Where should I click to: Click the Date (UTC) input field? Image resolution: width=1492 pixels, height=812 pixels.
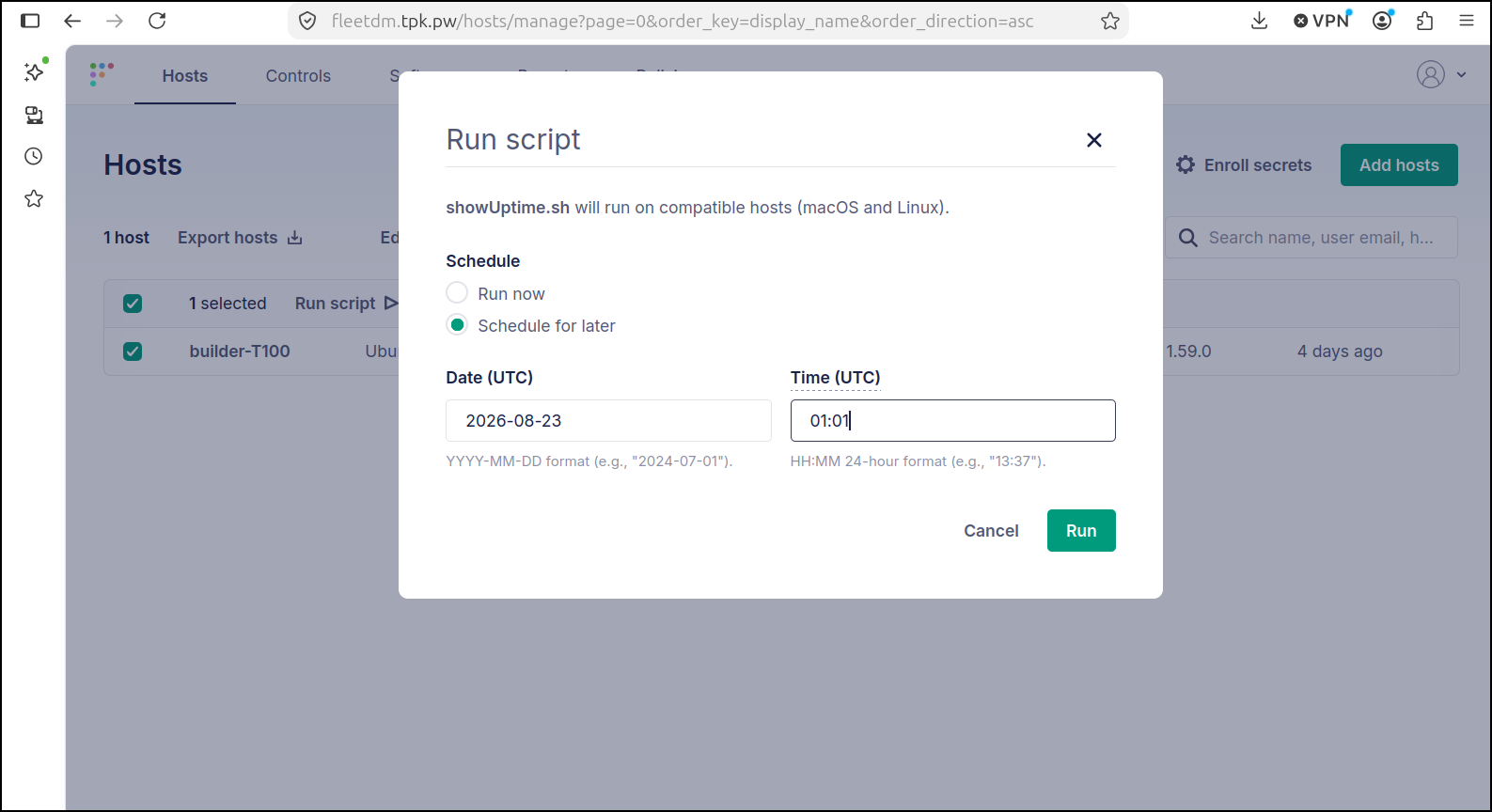pos(608,420)
